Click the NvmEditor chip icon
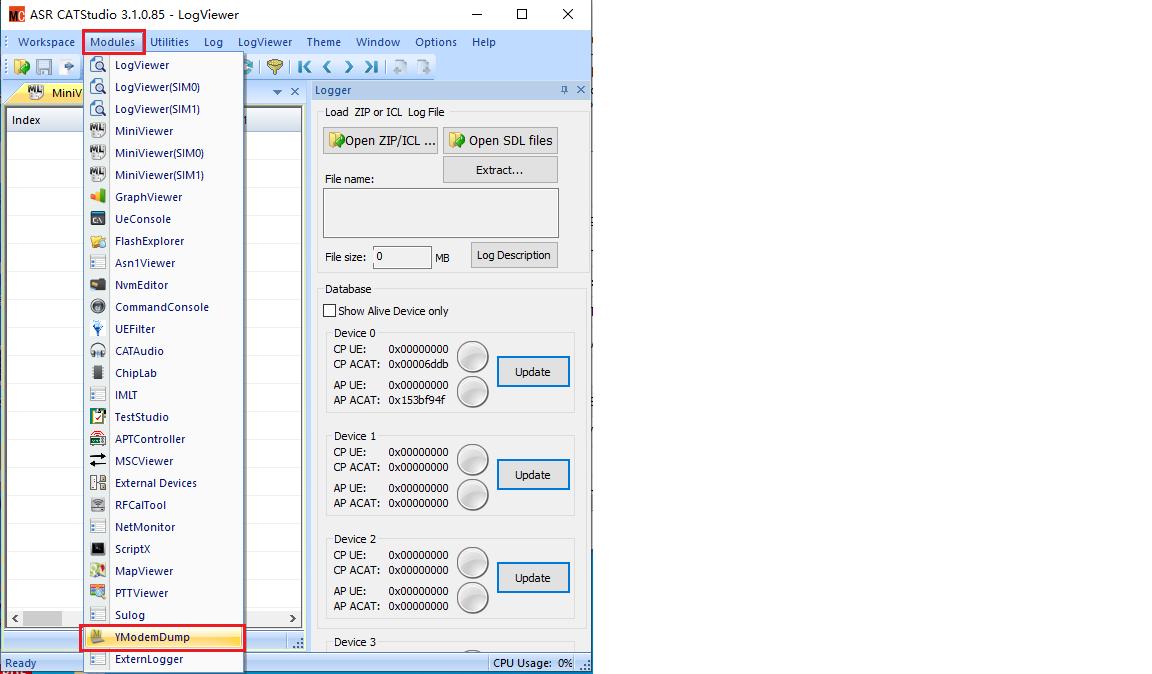1152x674 pixels. coord(98,285)
